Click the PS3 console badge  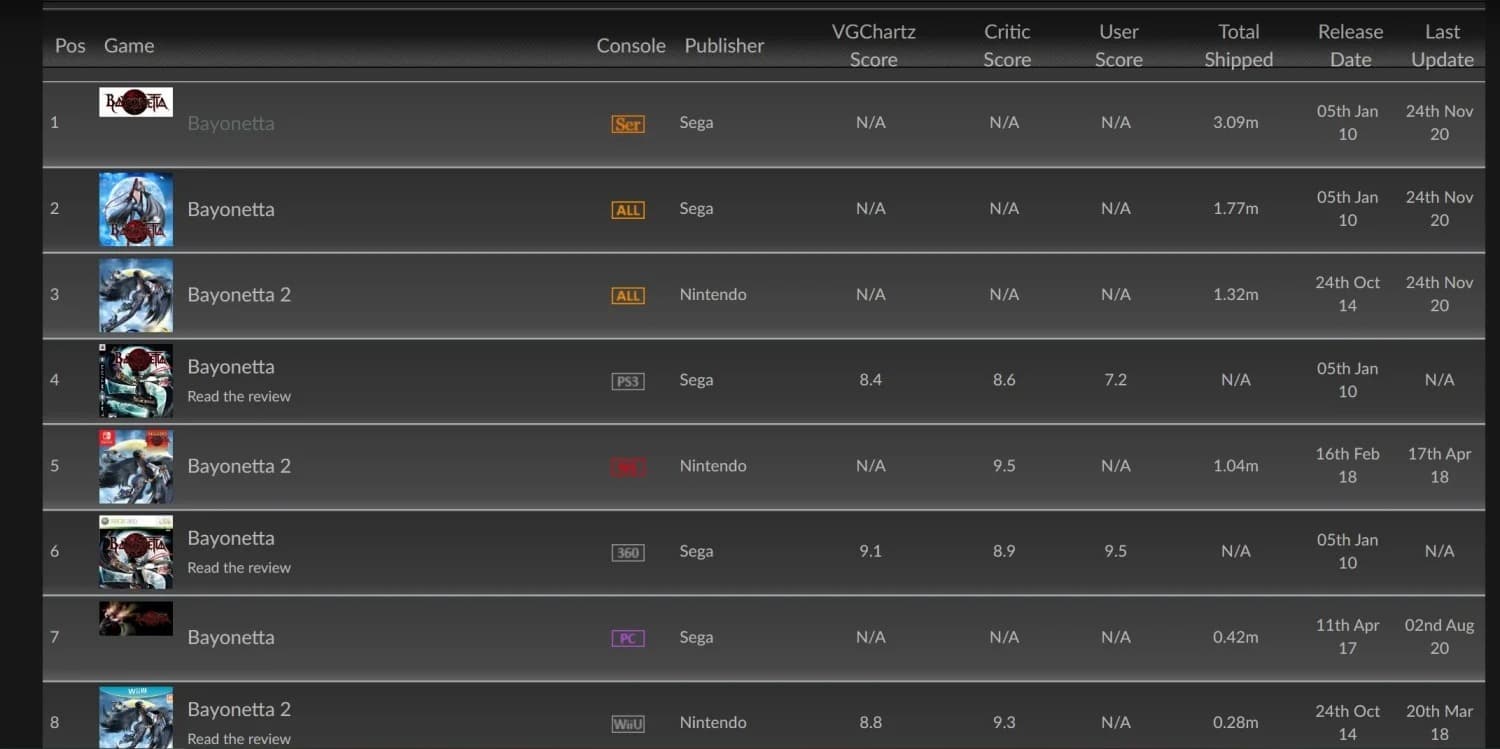pos(628,381)
